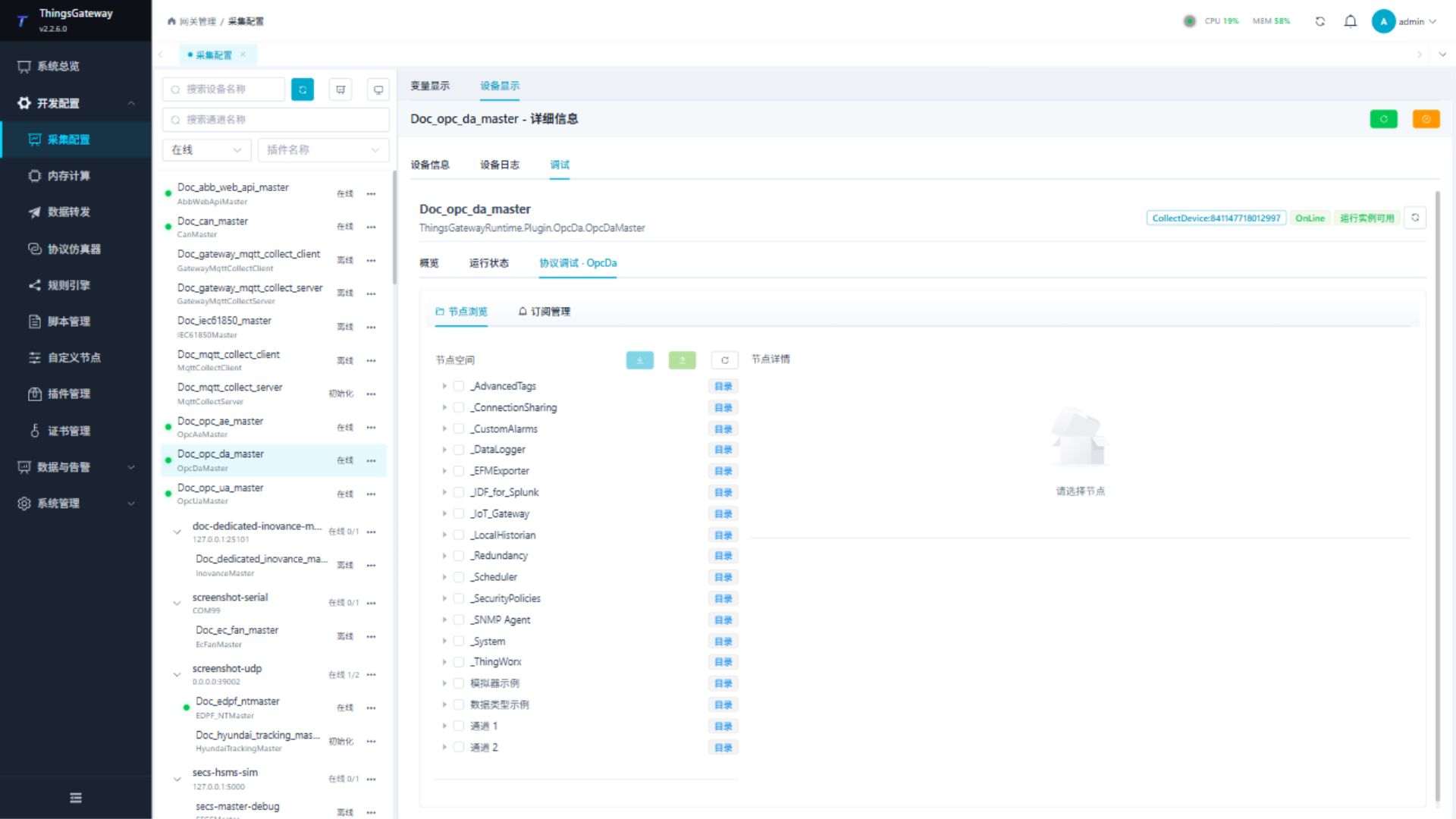The width and height of the screenshot is (1456, 819).
Task: Close the 采集配置 page tab
Action: pyautogui.click(x=243, y=55)
